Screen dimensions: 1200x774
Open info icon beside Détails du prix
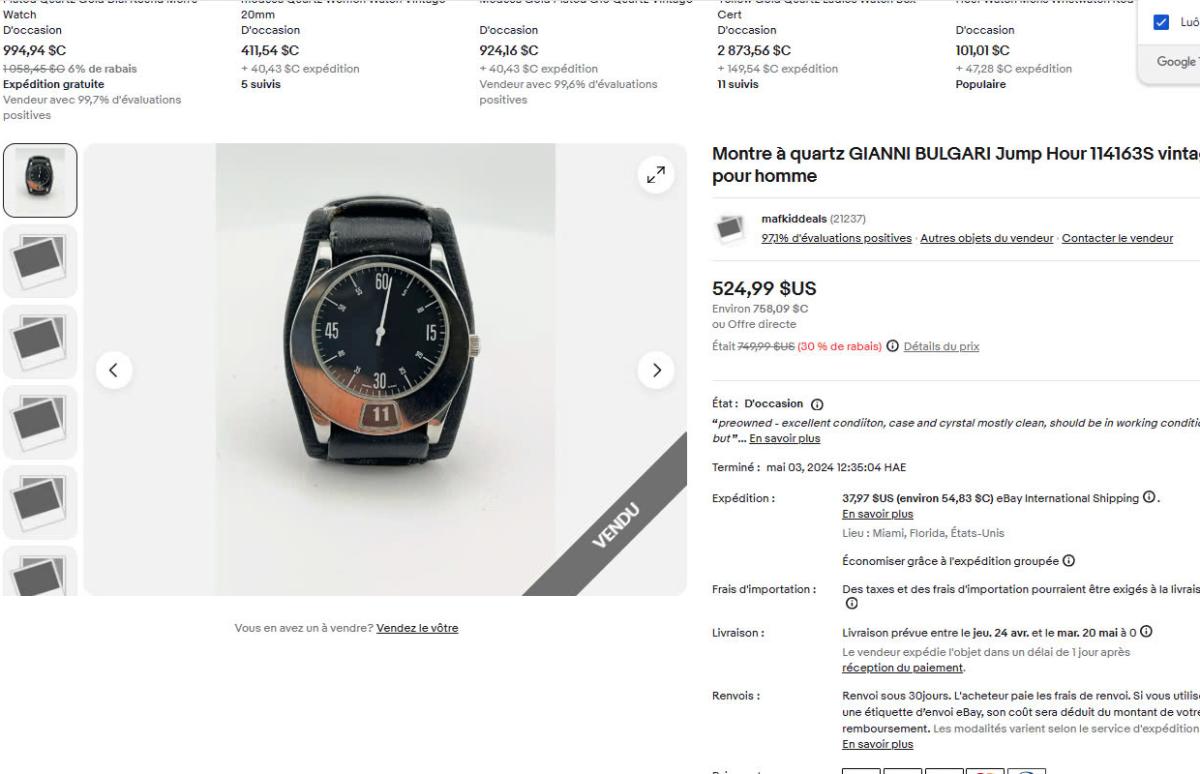(893, 346)
